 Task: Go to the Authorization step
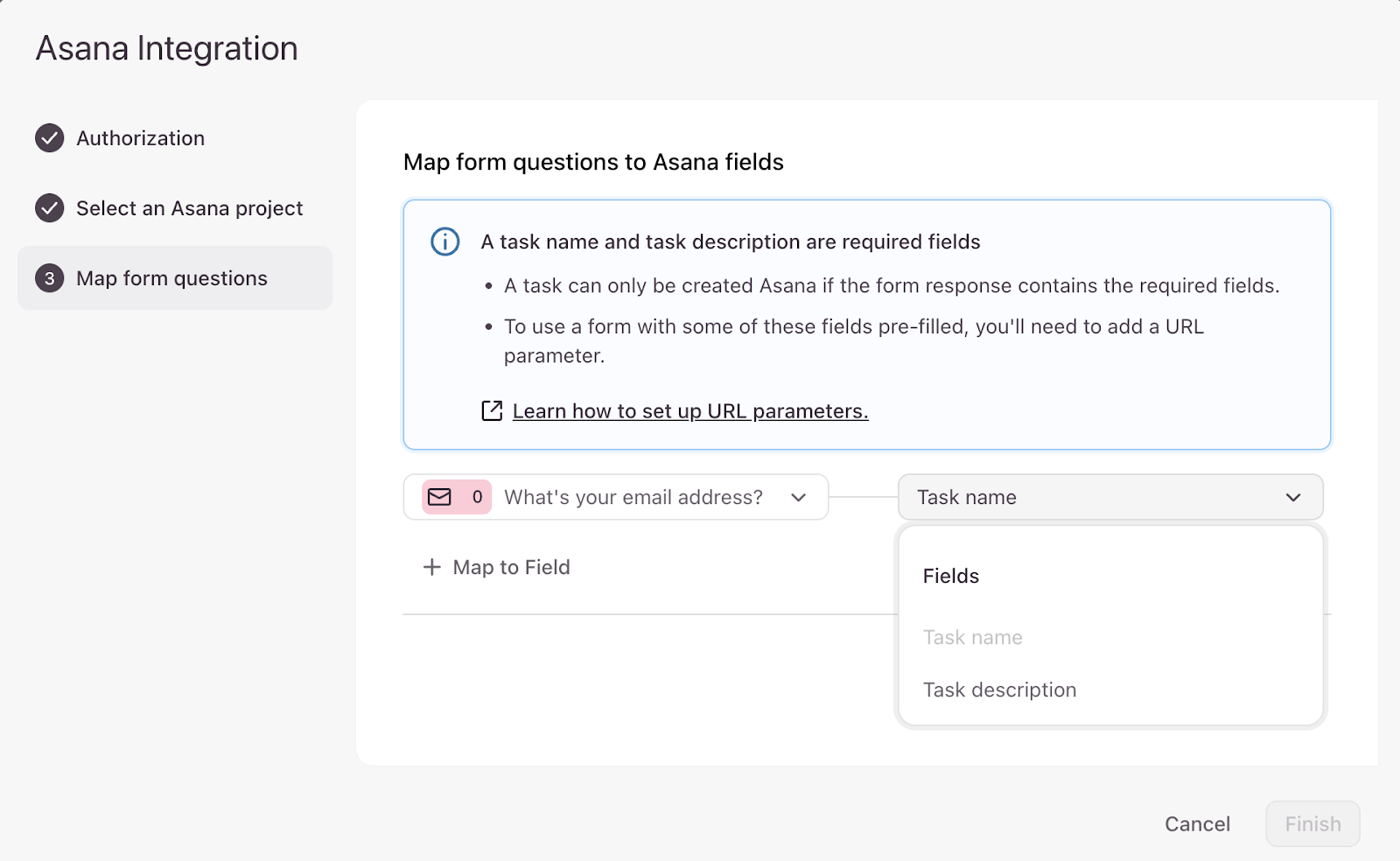pyautogui.click(x=140, y=138)
